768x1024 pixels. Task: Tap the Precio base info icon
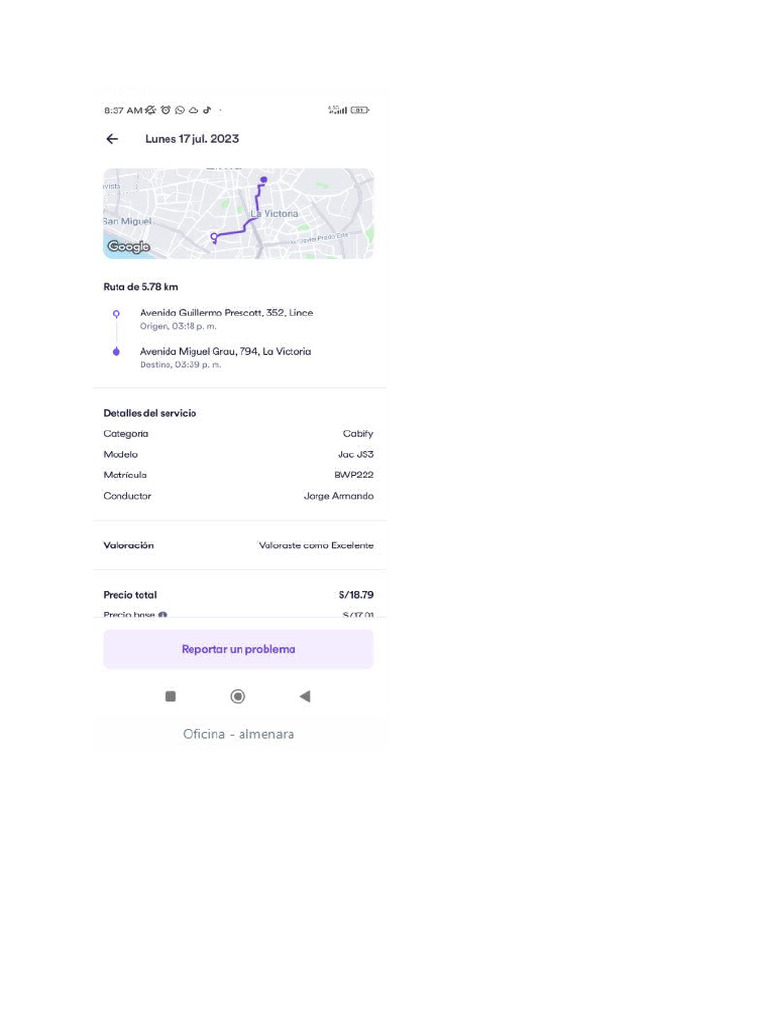pyautogui.click(x=163, y=615)
